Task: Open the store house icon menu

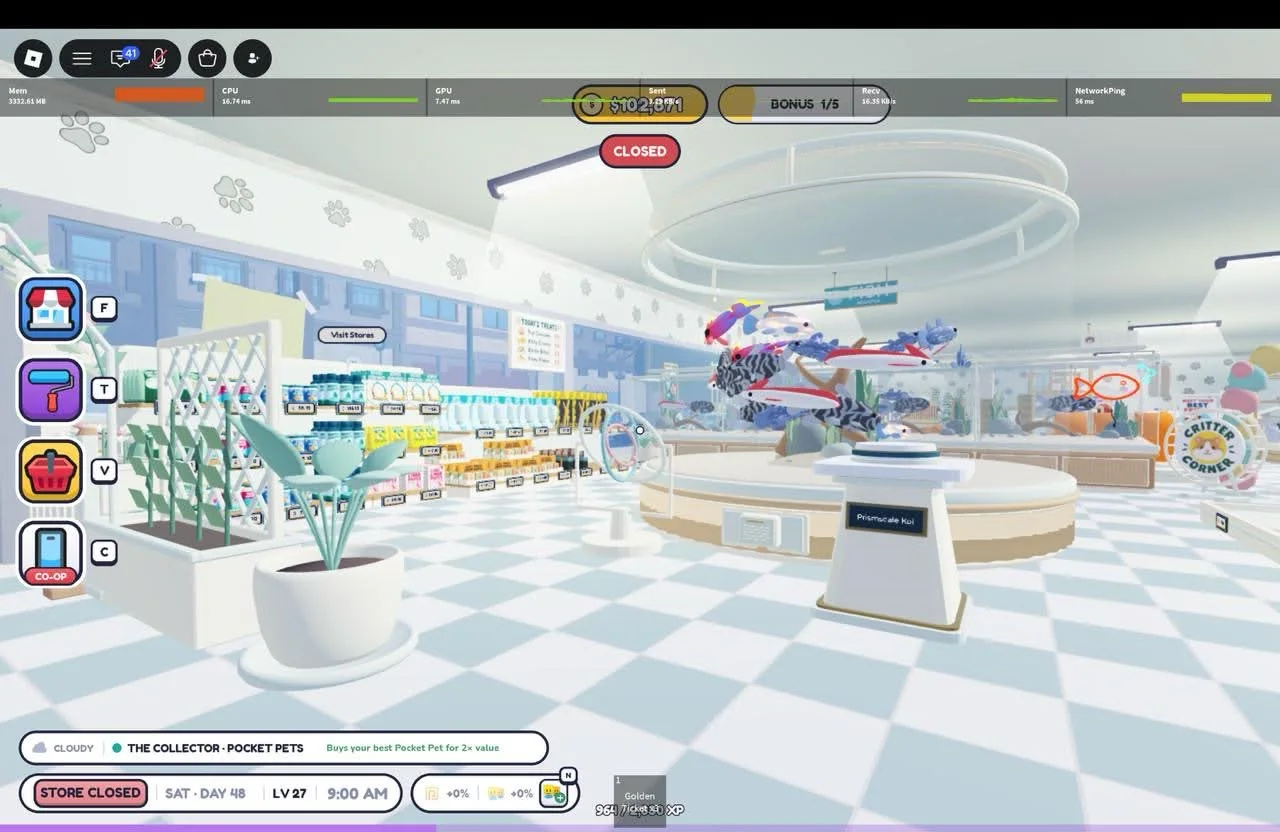Action: click(x=51, y=309)
